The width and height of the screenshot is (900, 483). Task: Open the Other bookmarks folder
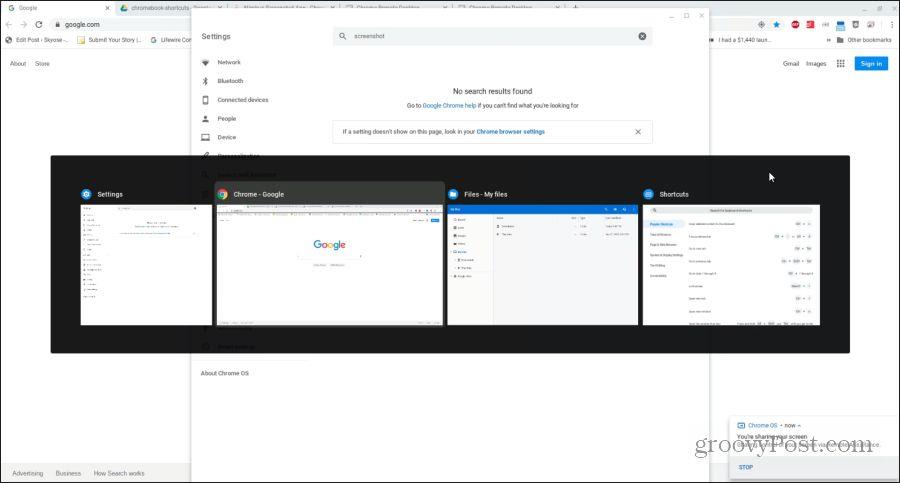864,40
